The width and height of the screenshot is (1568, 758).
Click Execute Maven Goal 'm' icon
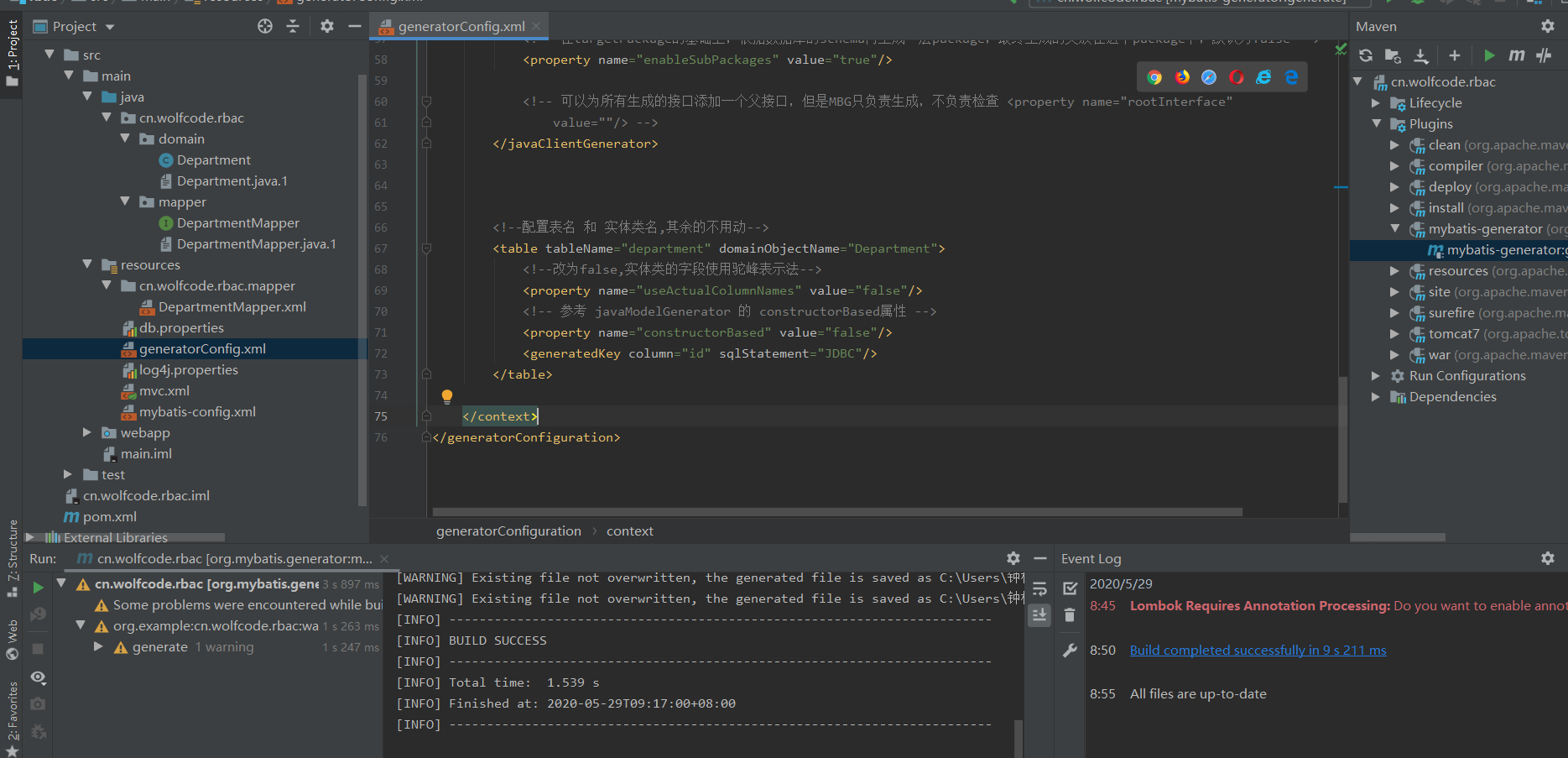click(x=1516, y=55)
